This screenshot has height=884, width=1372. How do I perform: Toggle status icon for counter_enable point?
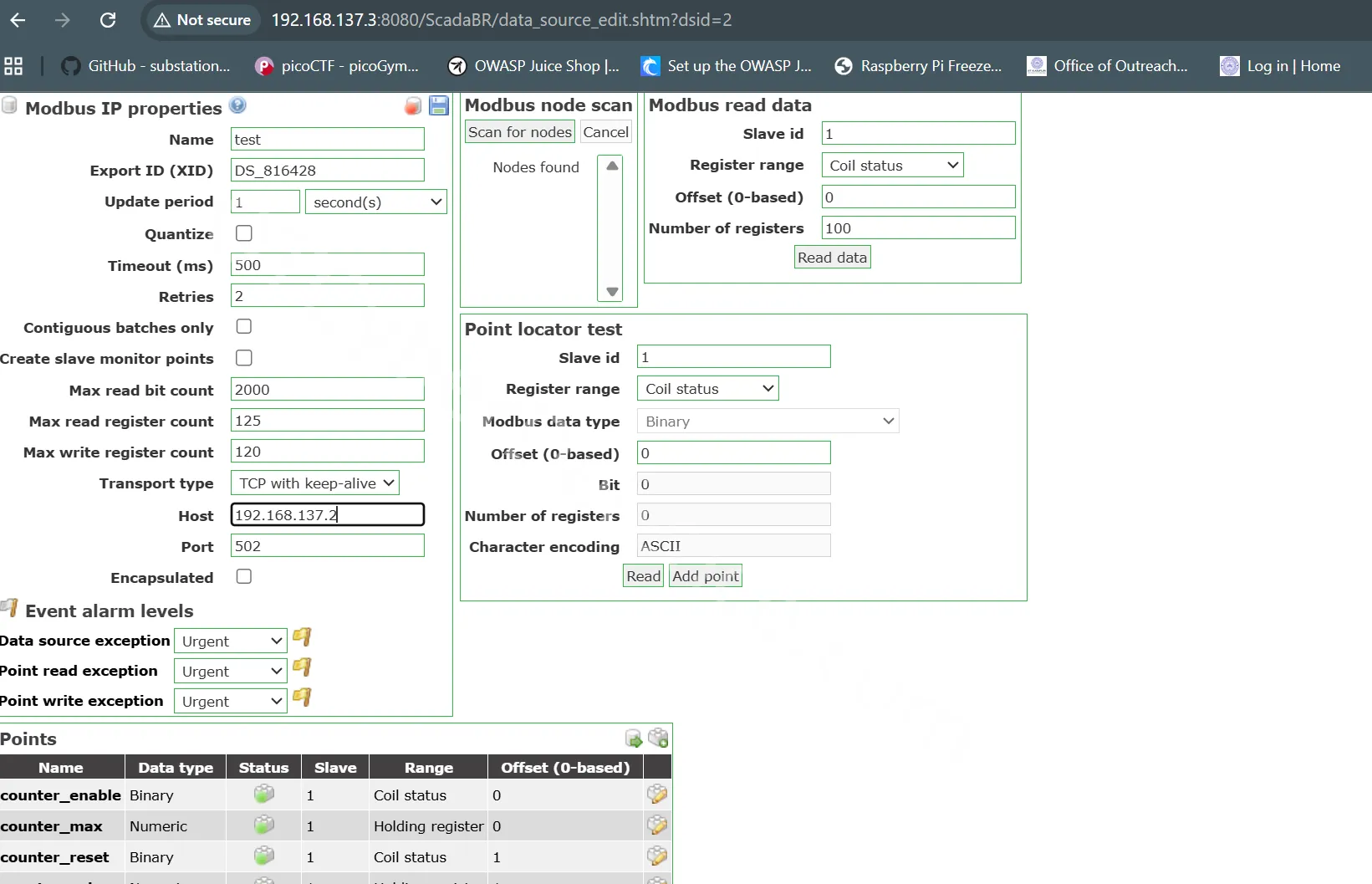[264, 794]
